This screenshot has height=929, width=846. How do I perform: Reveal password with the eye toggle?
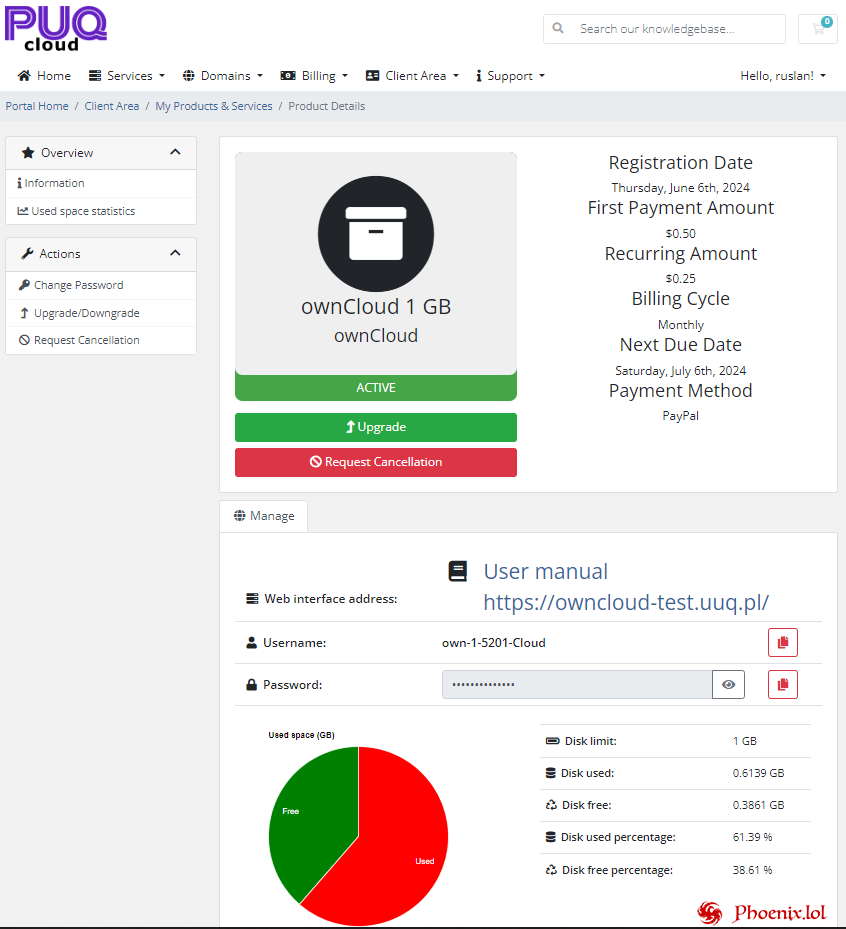[728, 685]
